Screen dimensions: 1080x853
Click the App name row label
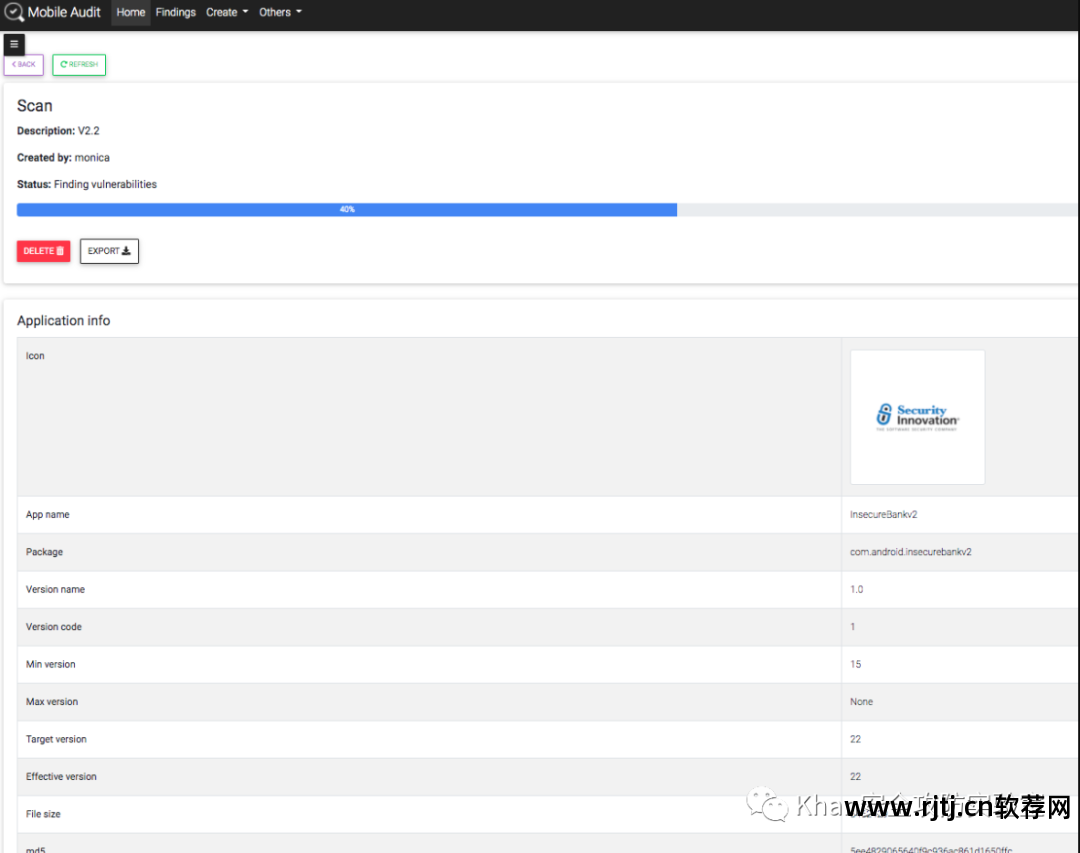pos(48,515)
